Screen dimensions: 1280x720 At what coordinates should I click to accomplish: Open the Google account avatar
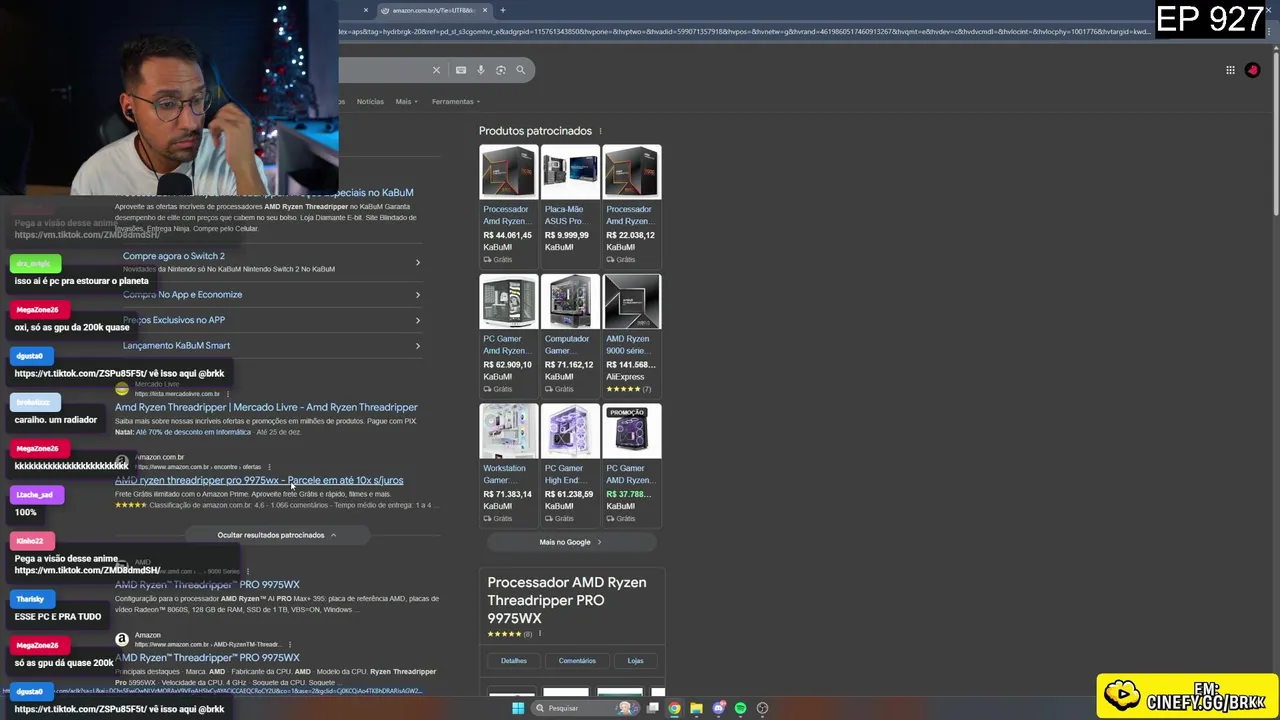click(x=1252, y=70)
